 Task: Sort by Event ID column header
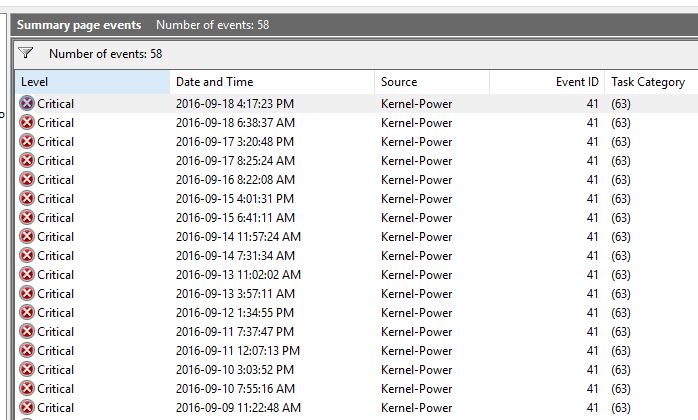(x=547, y=82)
